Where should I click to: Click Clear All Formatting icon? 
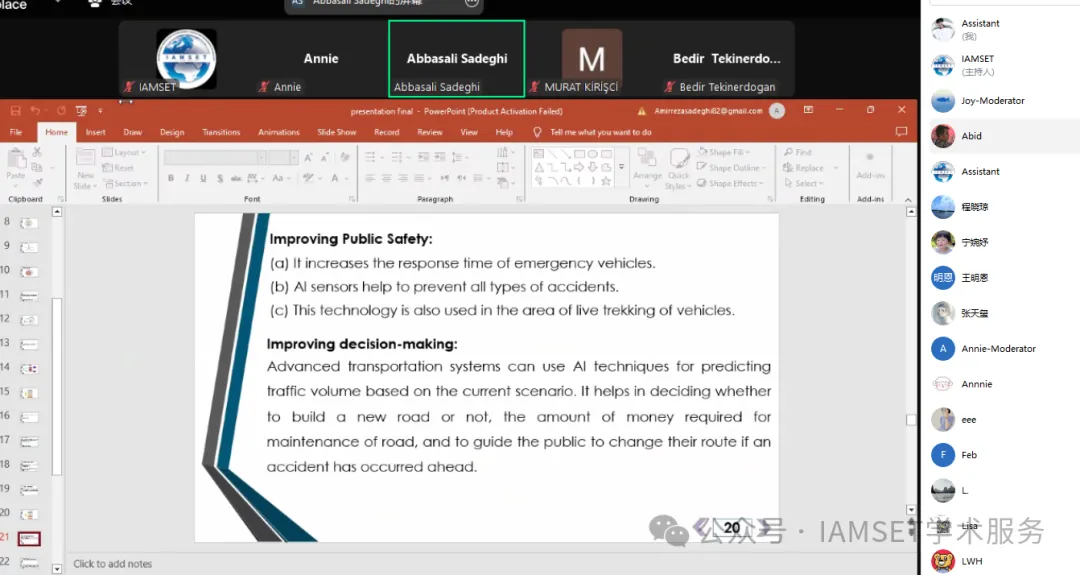(345, 158)
